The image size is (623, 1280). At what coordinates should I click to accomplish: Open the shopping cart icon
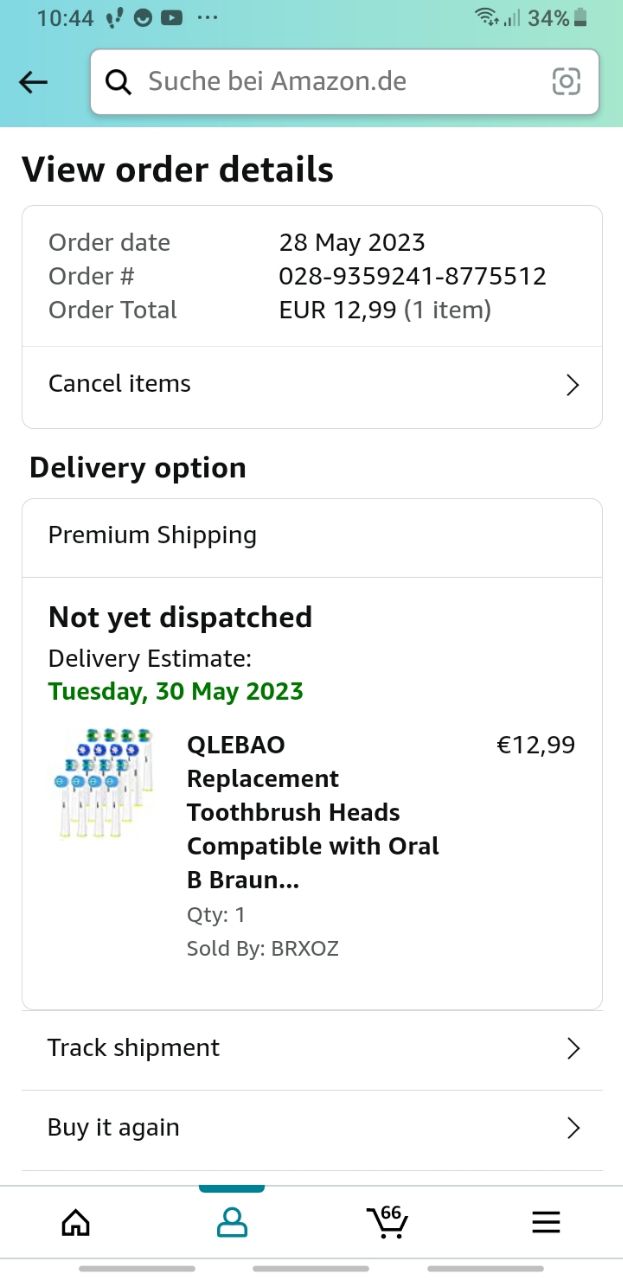pos(387,1221)
